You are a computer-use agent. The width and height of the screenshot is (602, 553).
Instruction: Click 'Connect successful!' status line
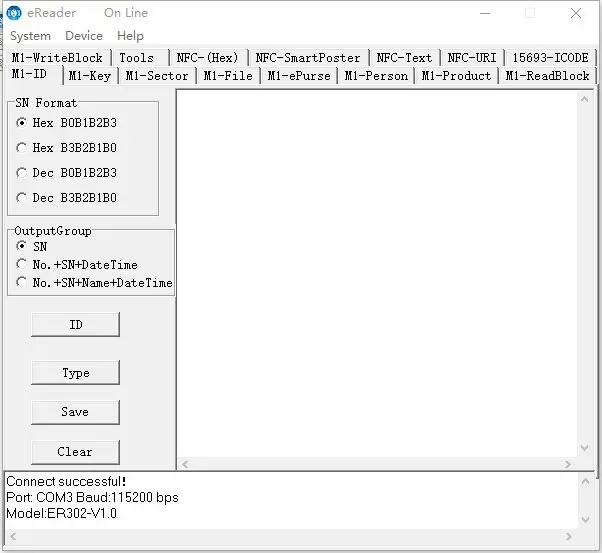66,482
